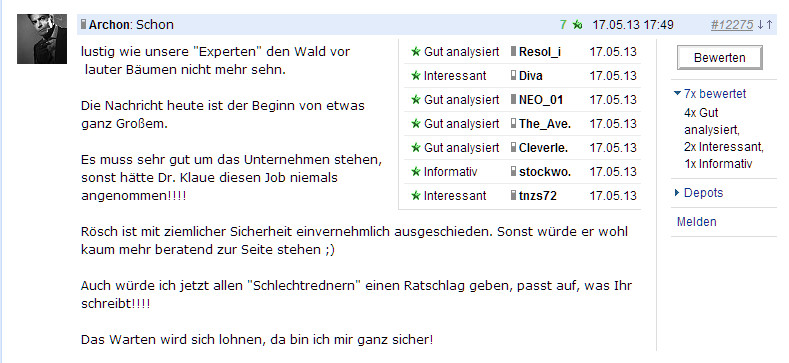Open user stockwo. profile
The width and height of the screenshot is (789, 363).
545,172
